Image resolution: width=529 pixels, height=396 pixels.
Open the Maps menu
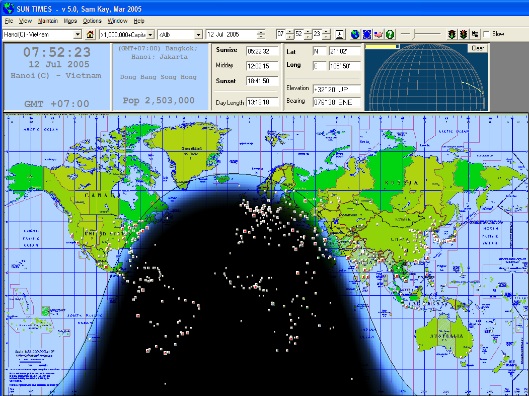click(x=70, y=21)
